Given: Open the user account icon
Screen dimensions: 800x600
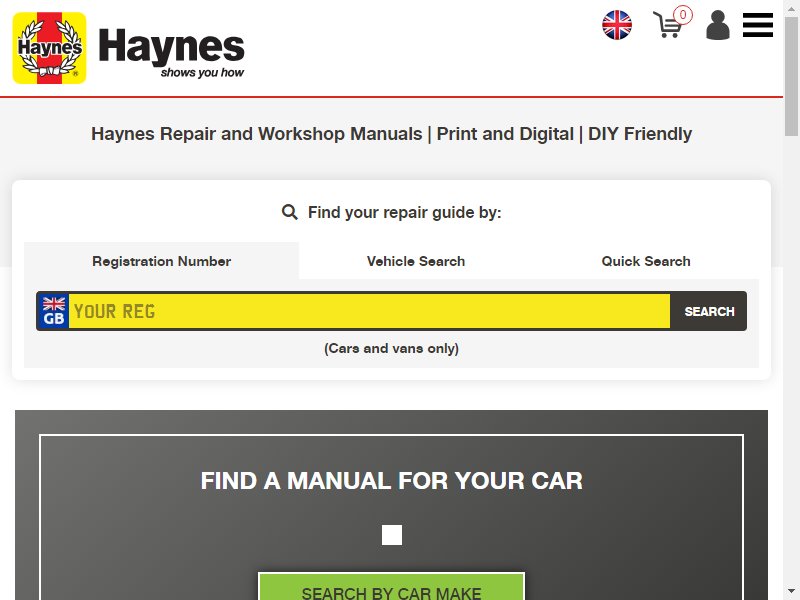Looking at the screenshot, I should tap(717, 24).
